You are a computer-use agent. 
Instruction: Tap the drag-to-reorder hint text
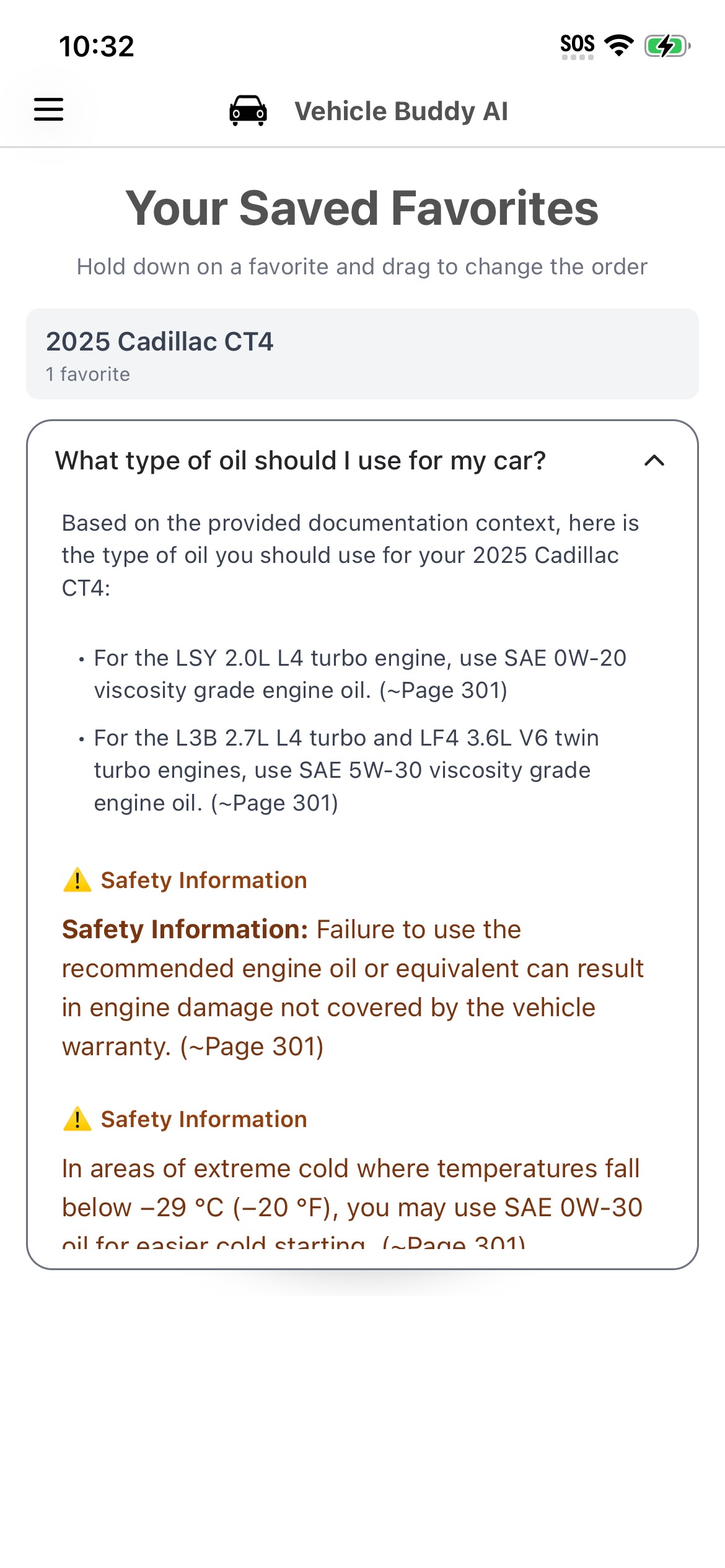(362, 267)
